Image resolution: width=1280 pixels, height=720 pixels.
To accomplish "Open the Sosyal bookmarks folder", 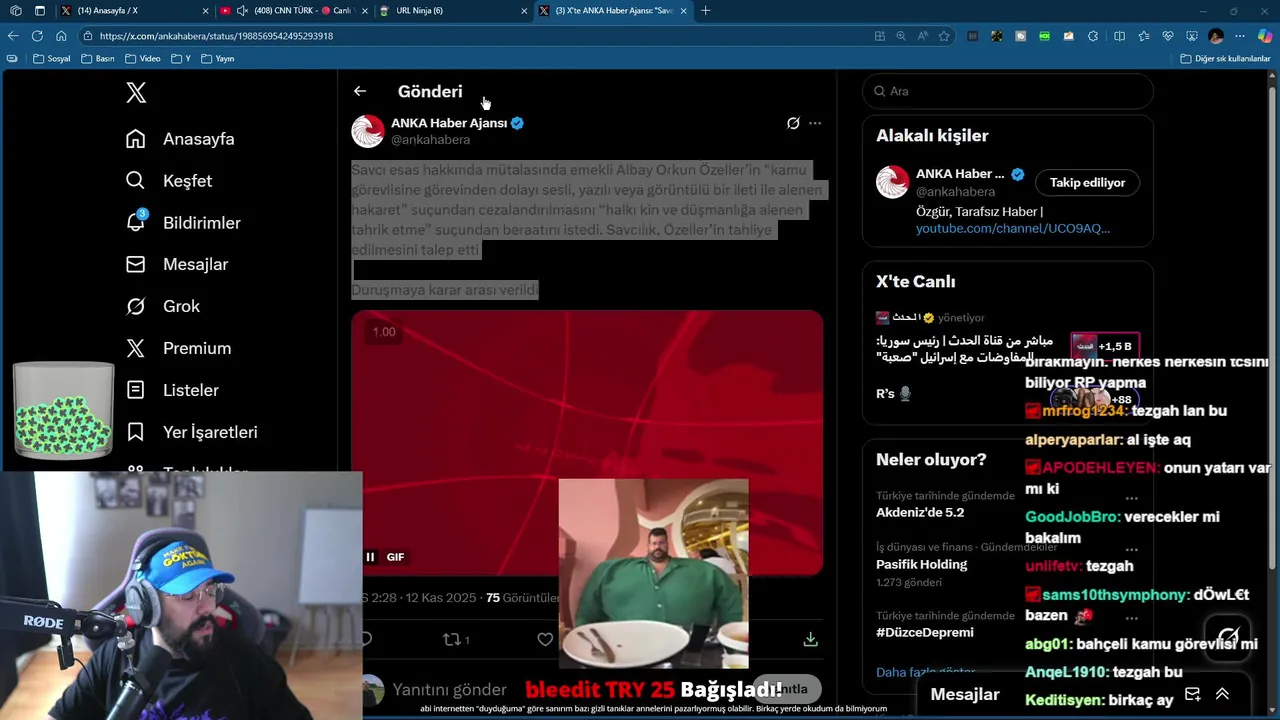I will pyautogui.click(x=52, y=59).
